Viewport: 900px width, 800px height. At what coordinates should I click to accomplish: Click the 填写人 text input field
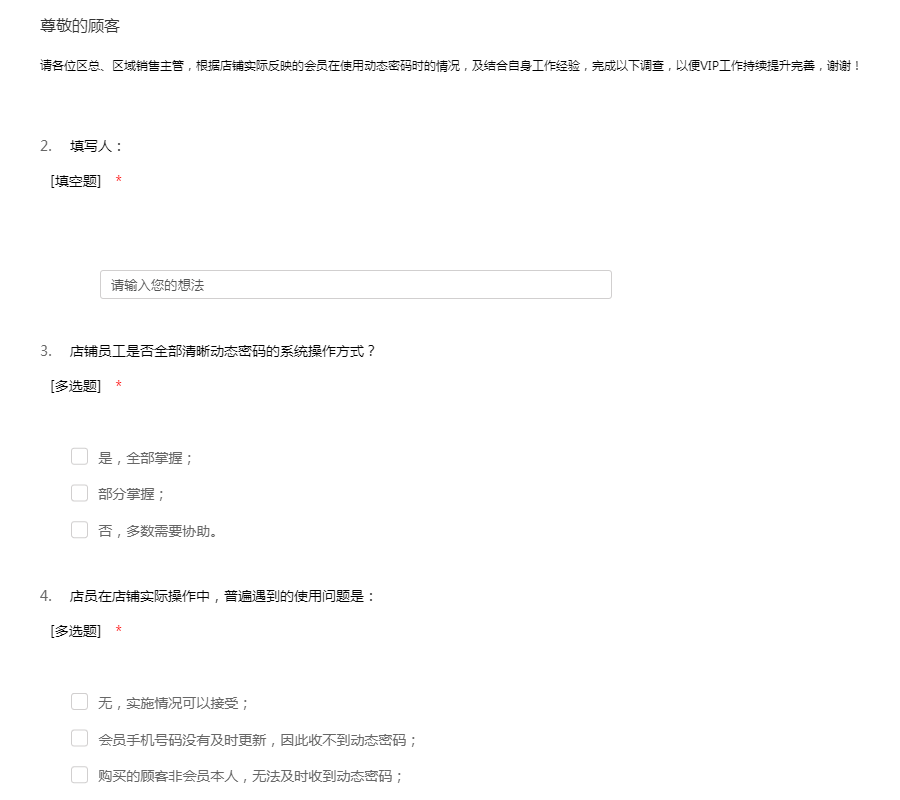[355, 285]
